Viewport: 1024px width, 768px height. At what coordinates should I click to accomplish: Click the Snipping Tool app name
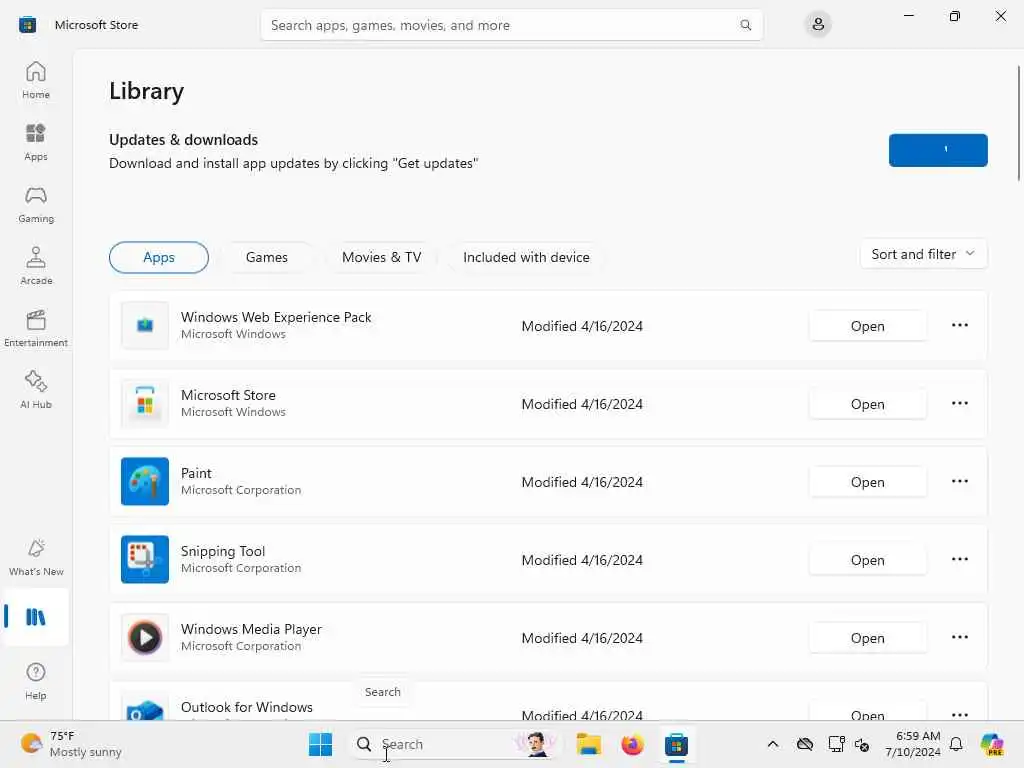(223, 551)
